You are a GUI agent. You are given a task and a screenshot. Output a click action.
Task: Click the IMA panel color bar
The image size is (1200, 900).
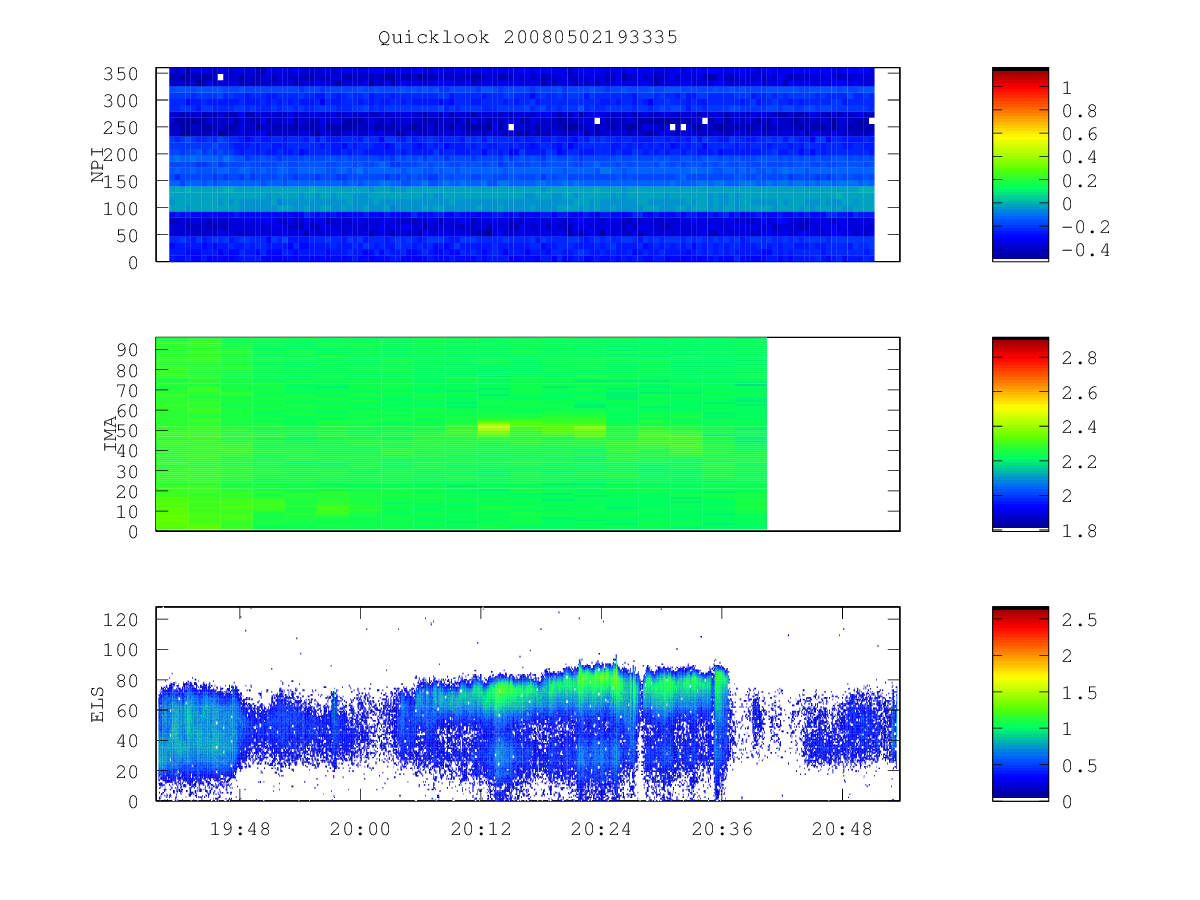(x=1020, y=434)
